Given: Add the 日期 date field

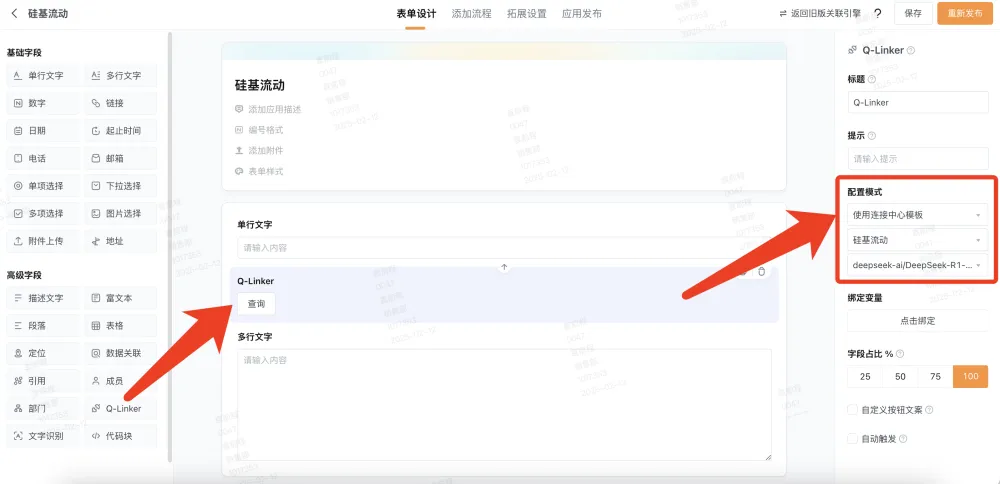Looking at the screenshot, I should point(44,131).
